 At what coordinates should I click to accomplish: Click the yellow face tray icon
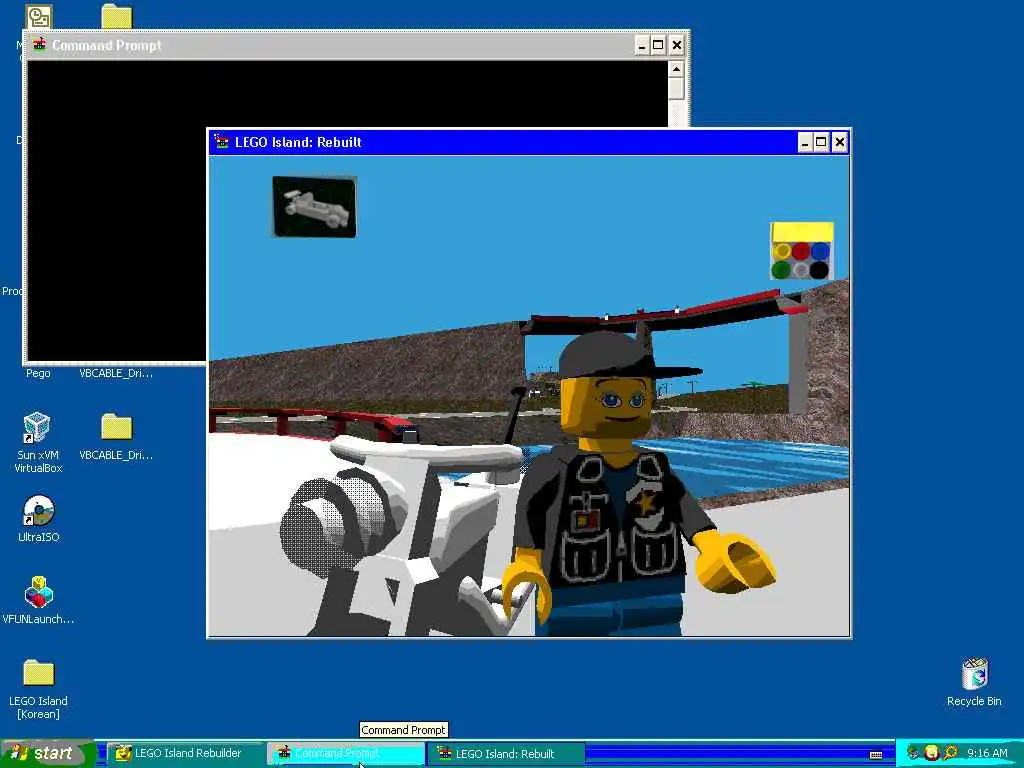tap(931, 753)
